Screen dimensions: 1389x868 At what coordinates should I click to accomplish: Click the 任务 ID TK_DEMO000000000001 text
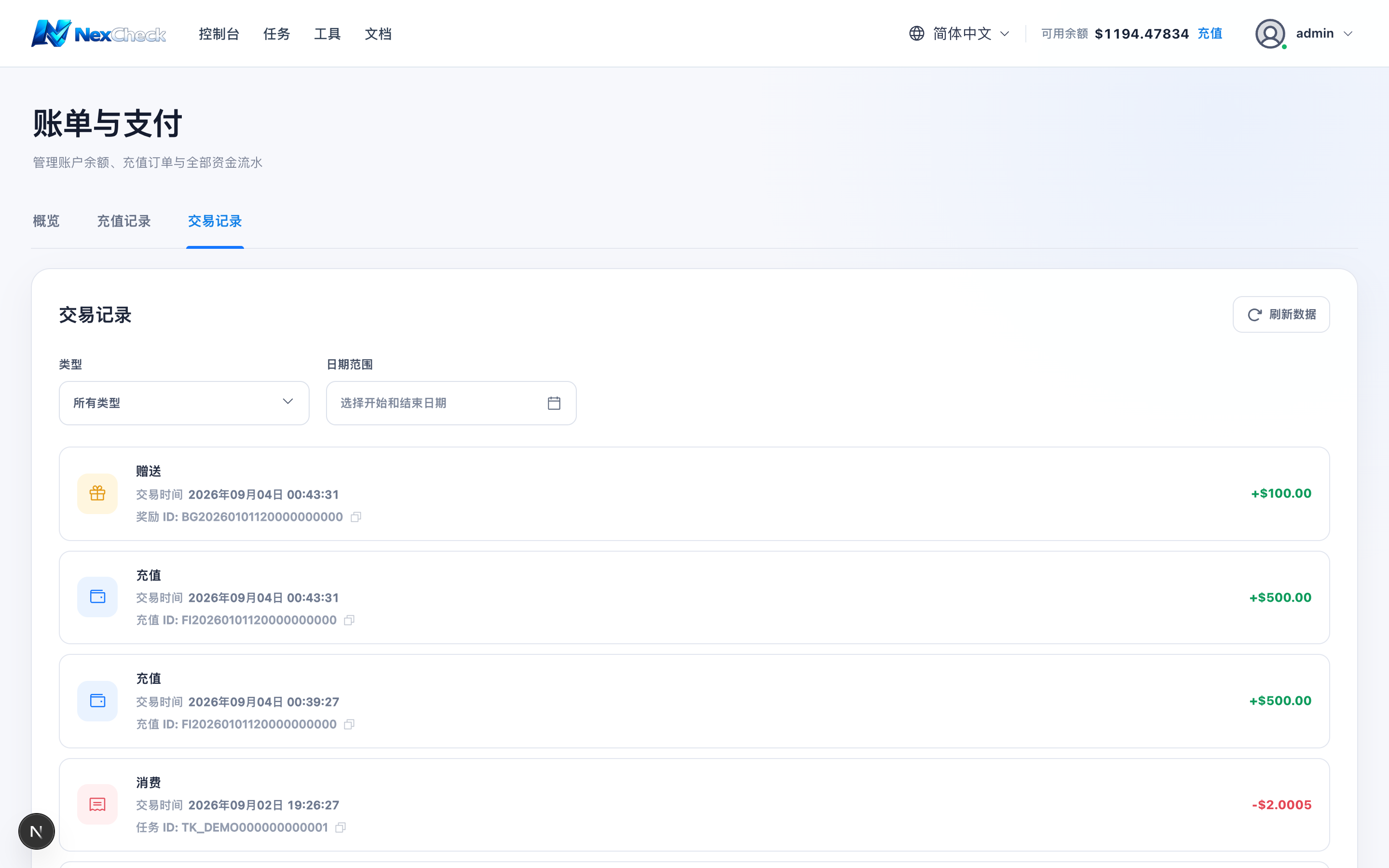click(x=232, y=828)
